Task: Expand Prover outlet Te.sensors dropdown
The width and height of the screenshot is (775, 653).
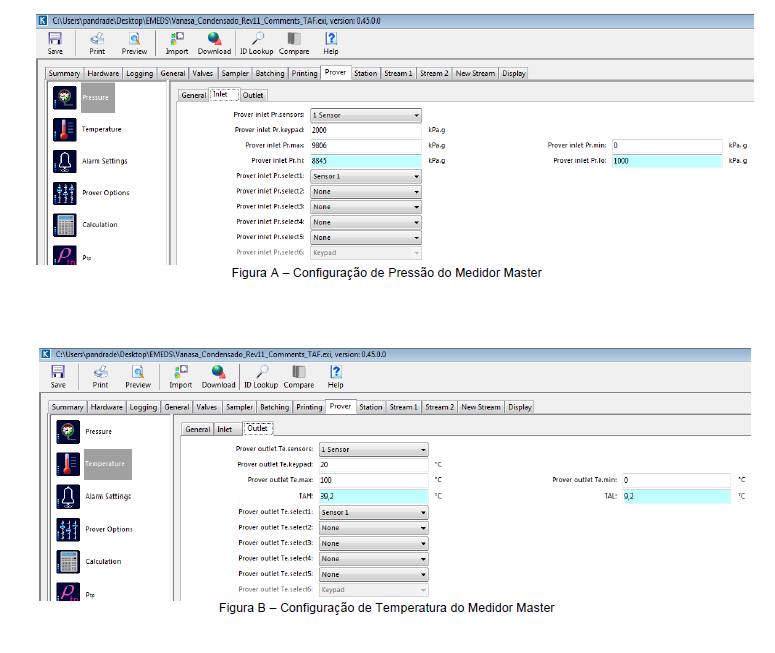Action: [374, 449]
